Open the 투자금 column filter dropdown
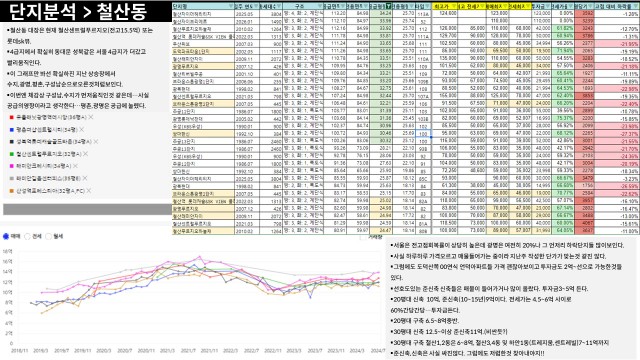 (x=548, y=6)
